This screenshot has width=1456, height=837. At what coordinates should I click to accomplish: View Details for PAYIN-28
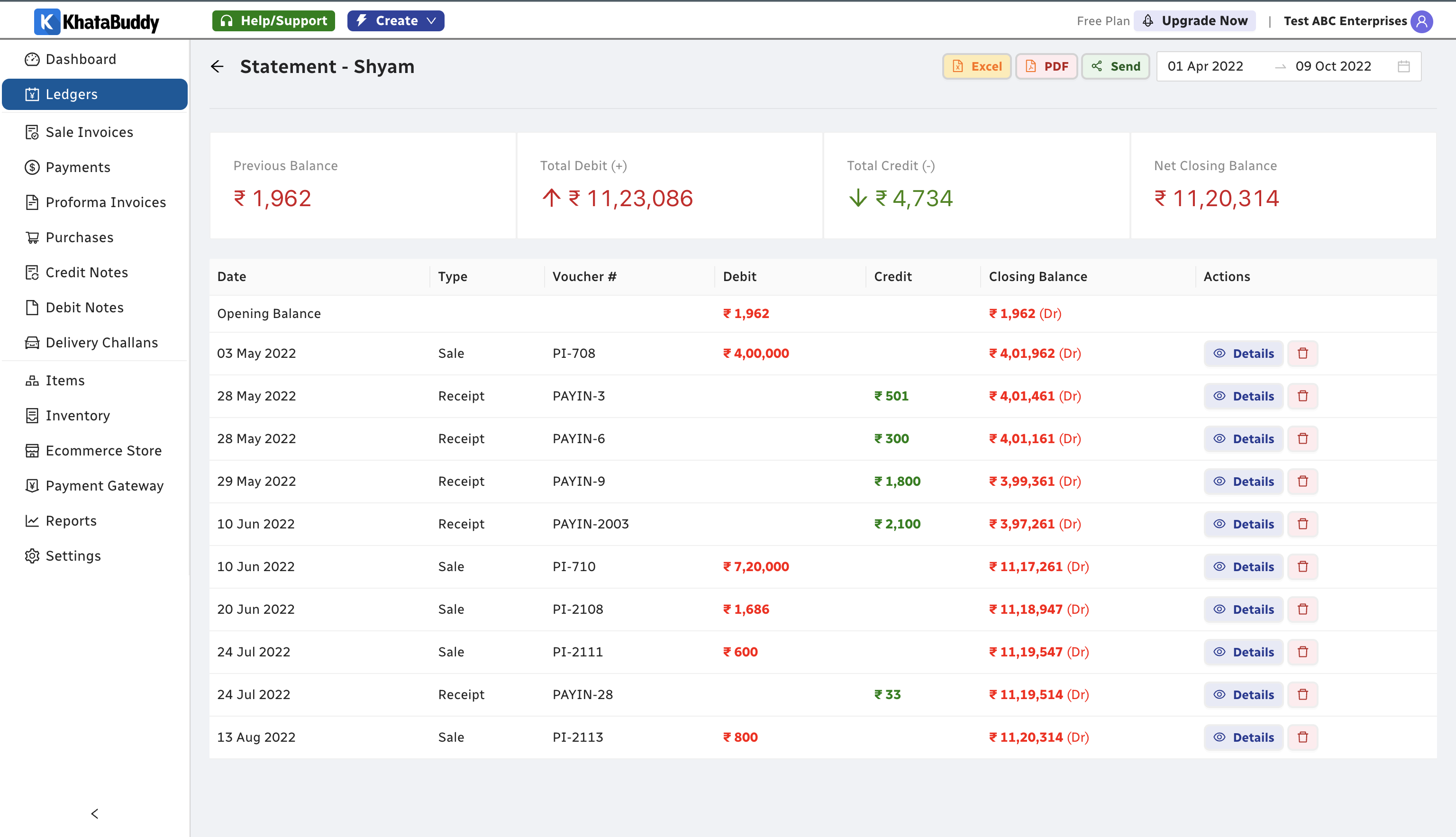tap(1243, 694)
